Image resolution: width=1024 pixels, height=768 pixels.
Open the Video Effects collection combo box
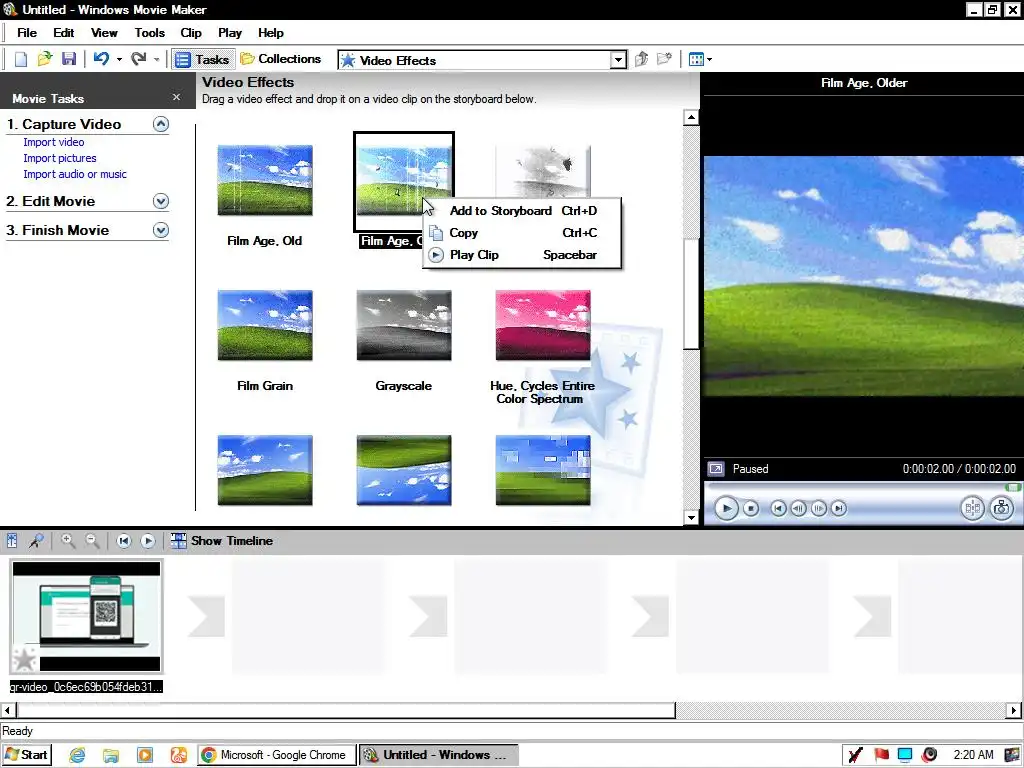483,60
